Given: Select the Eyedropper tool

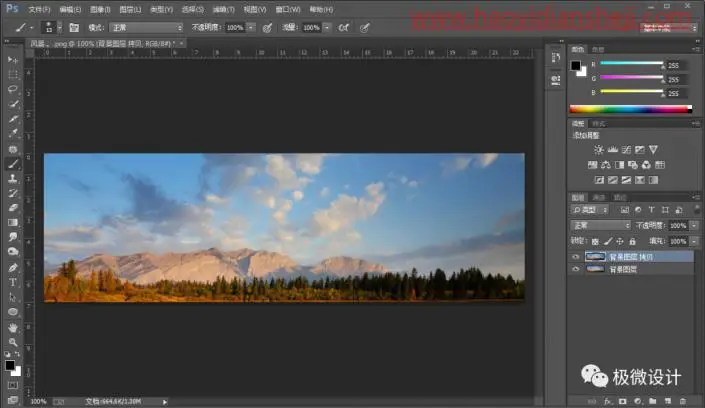Looking at the screenshot, I should pos(13,134).
